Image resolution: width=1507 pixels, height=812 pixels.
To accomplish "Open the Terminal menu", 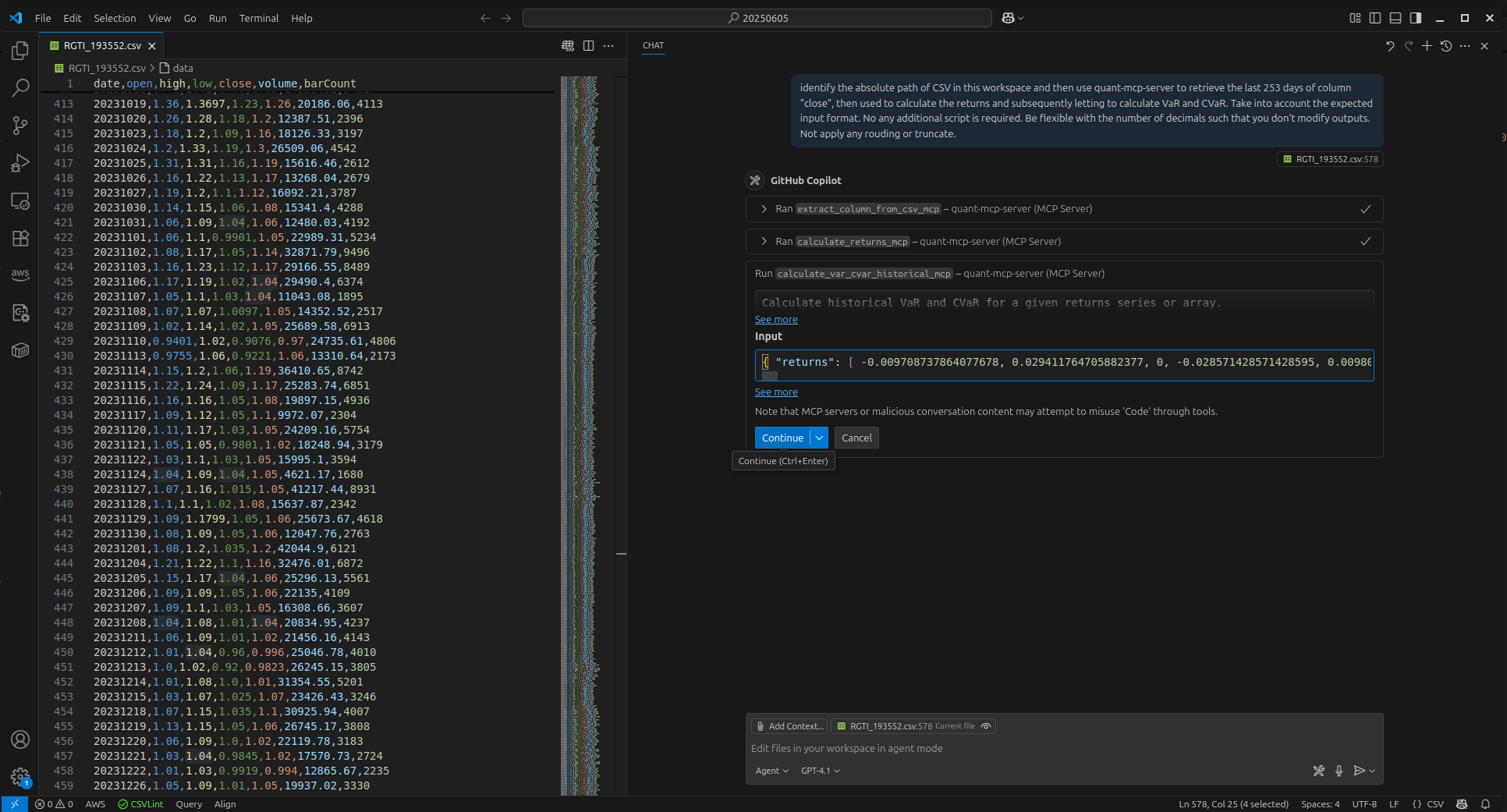I will point(258,18).
